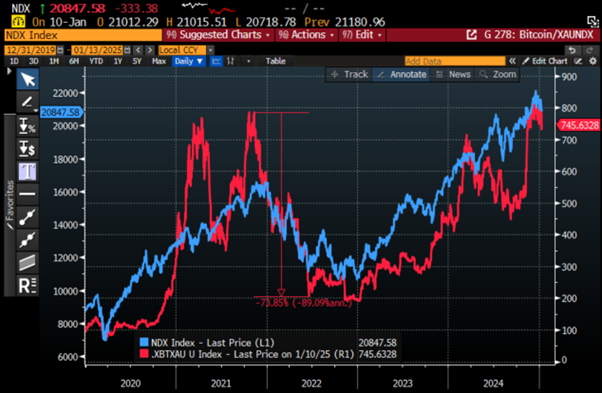The height and width of the screenshot is (393, 602).
Task: Click annotation edit icon beside Edit Chart
Action: [x=578, y=61]
